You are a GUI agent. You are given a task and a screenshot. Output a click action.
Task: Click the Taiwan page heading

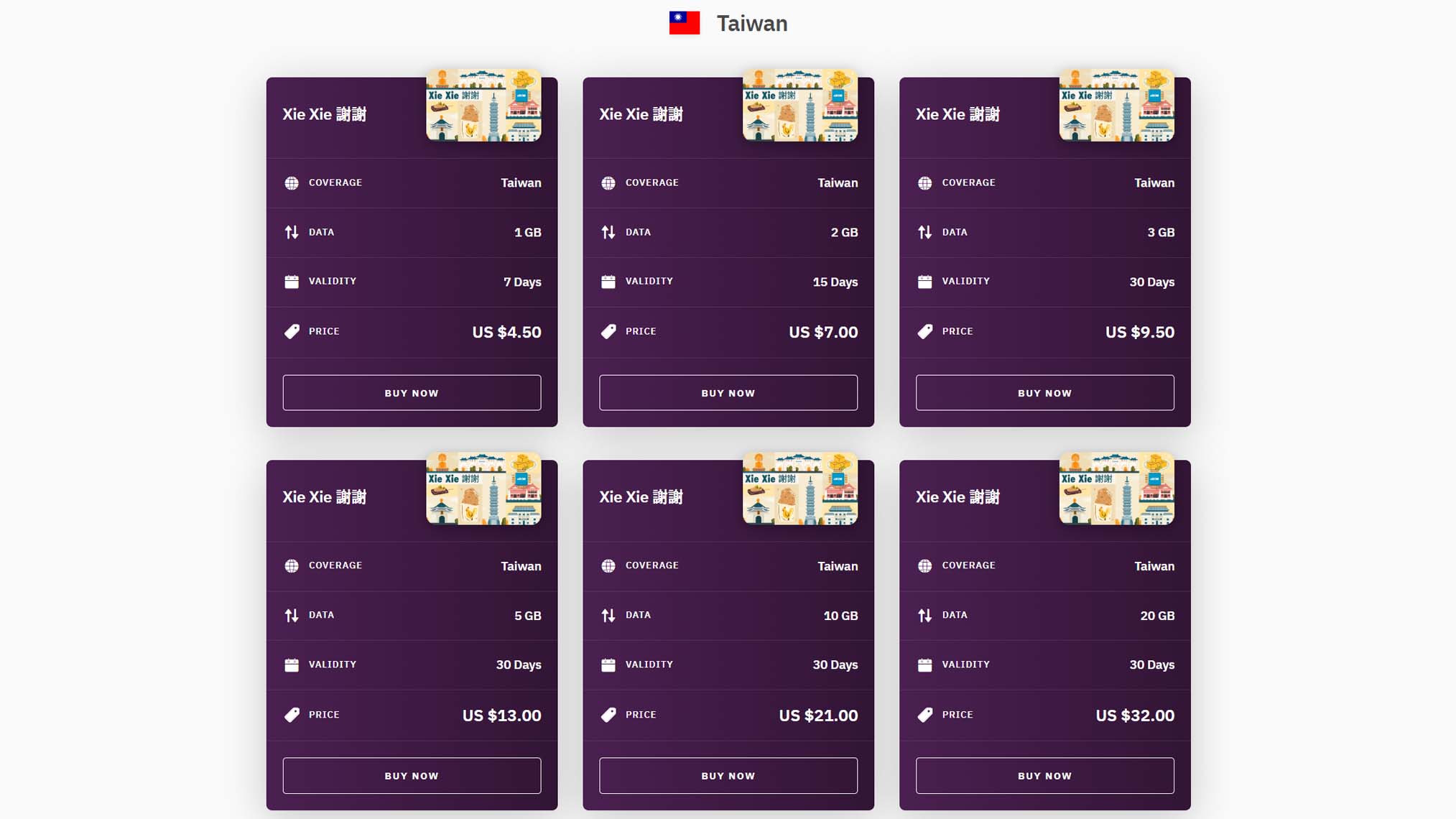pyautogui.click(x=752, y=24)
